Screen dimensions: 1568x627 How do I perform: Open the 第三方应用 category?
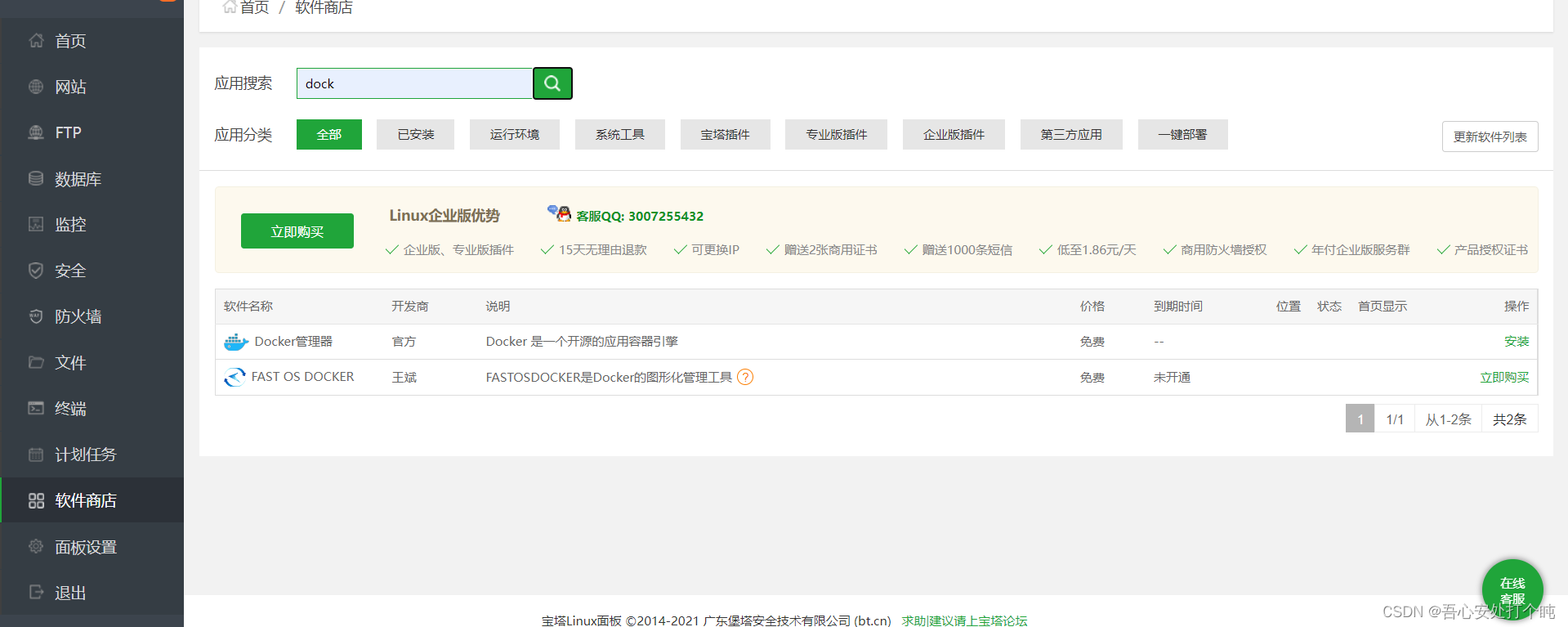tap(1071, 134)
